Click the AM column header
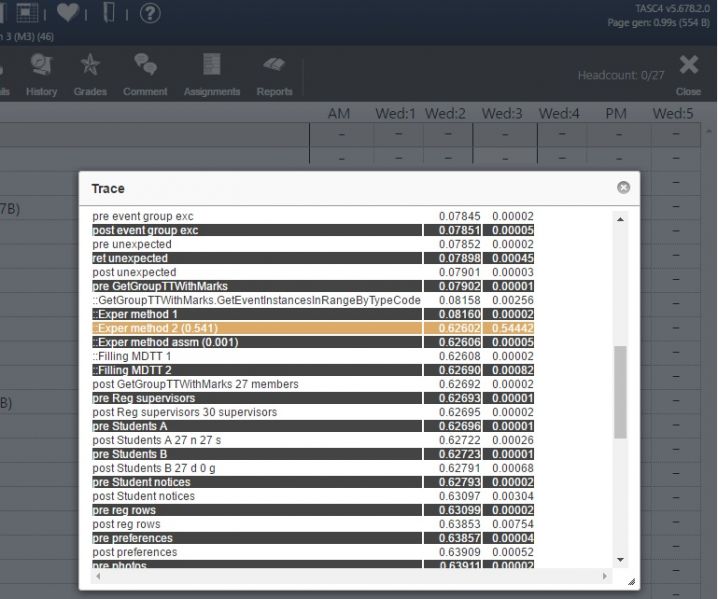Screen dimensions: 718x599 (339, 114)
